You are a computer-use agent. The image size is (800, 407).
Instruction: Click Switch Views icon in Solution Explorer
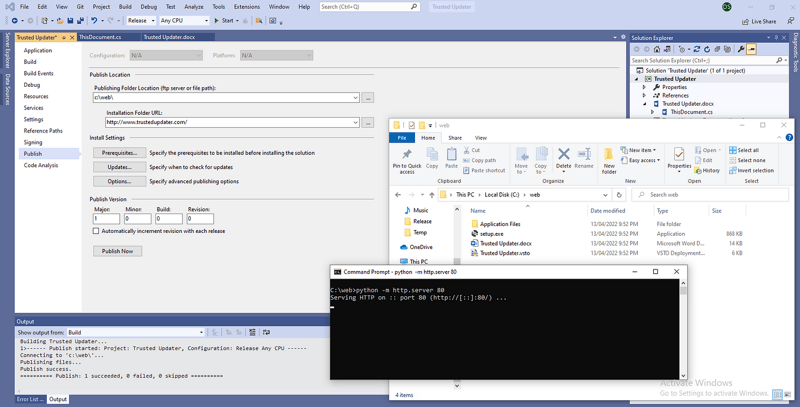point(667,49)
